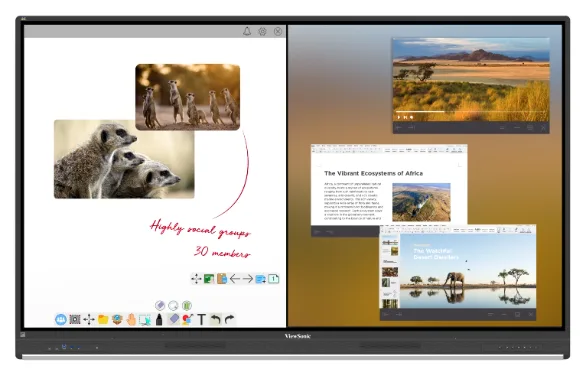The image size is (588, 371).
Task: Open the shapes tool
Action: pyautogui.click(x=188, y=320)
